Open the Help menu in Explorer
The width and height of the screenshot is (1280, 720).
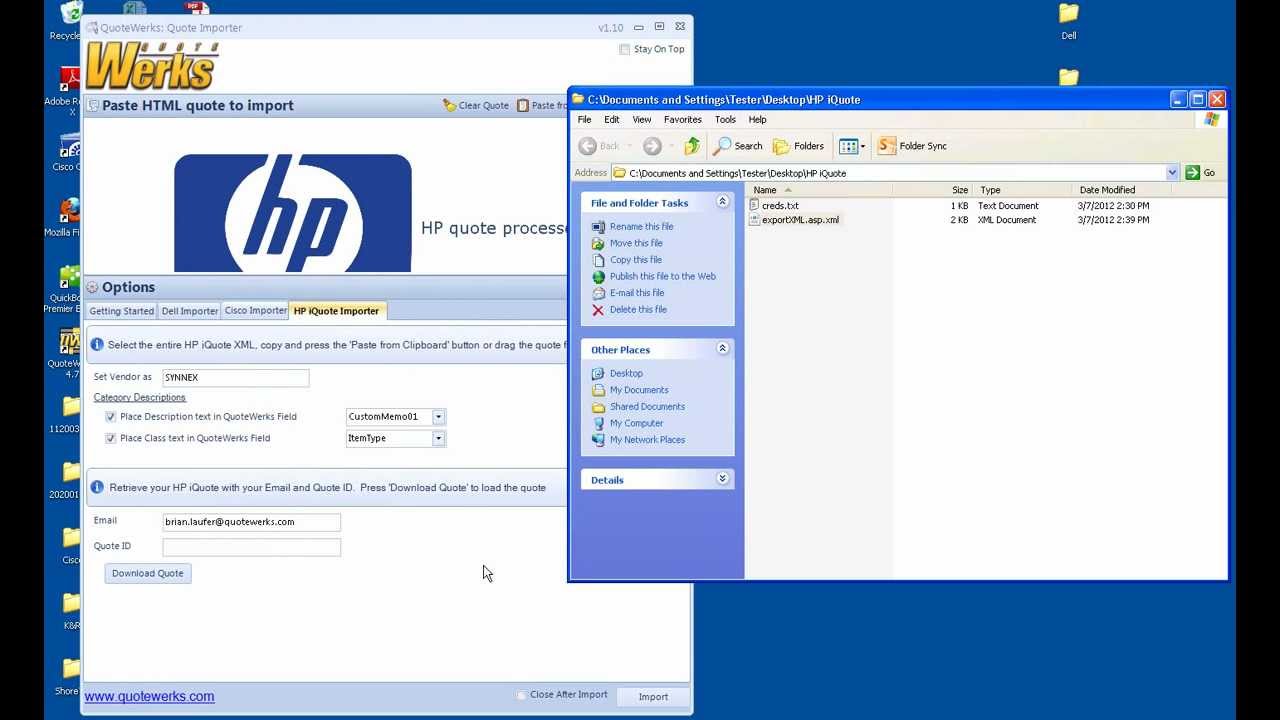coord(757,120)
